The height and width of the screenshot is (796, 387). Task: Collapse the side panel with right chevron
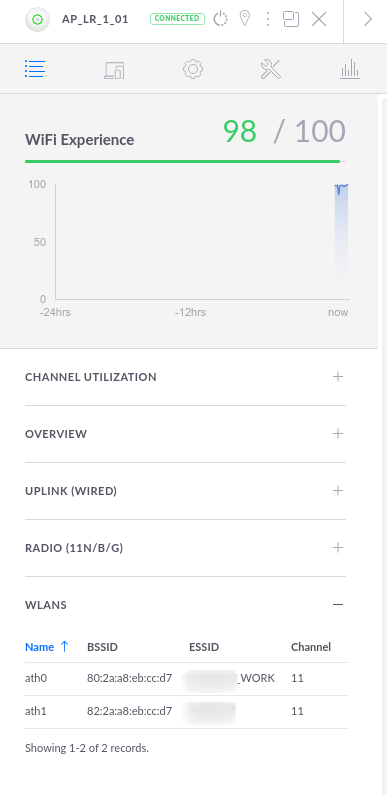368,19
